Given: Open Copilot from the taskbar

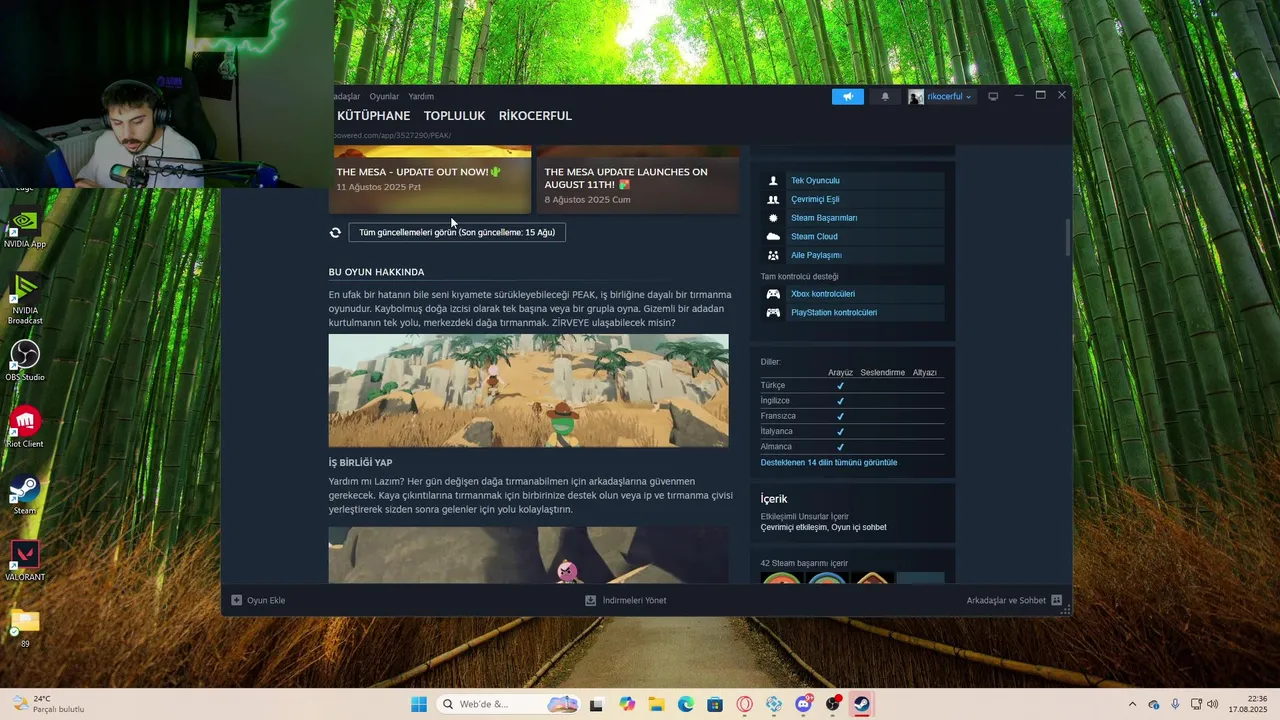Looking at the screenshot, I should (627, 704).
